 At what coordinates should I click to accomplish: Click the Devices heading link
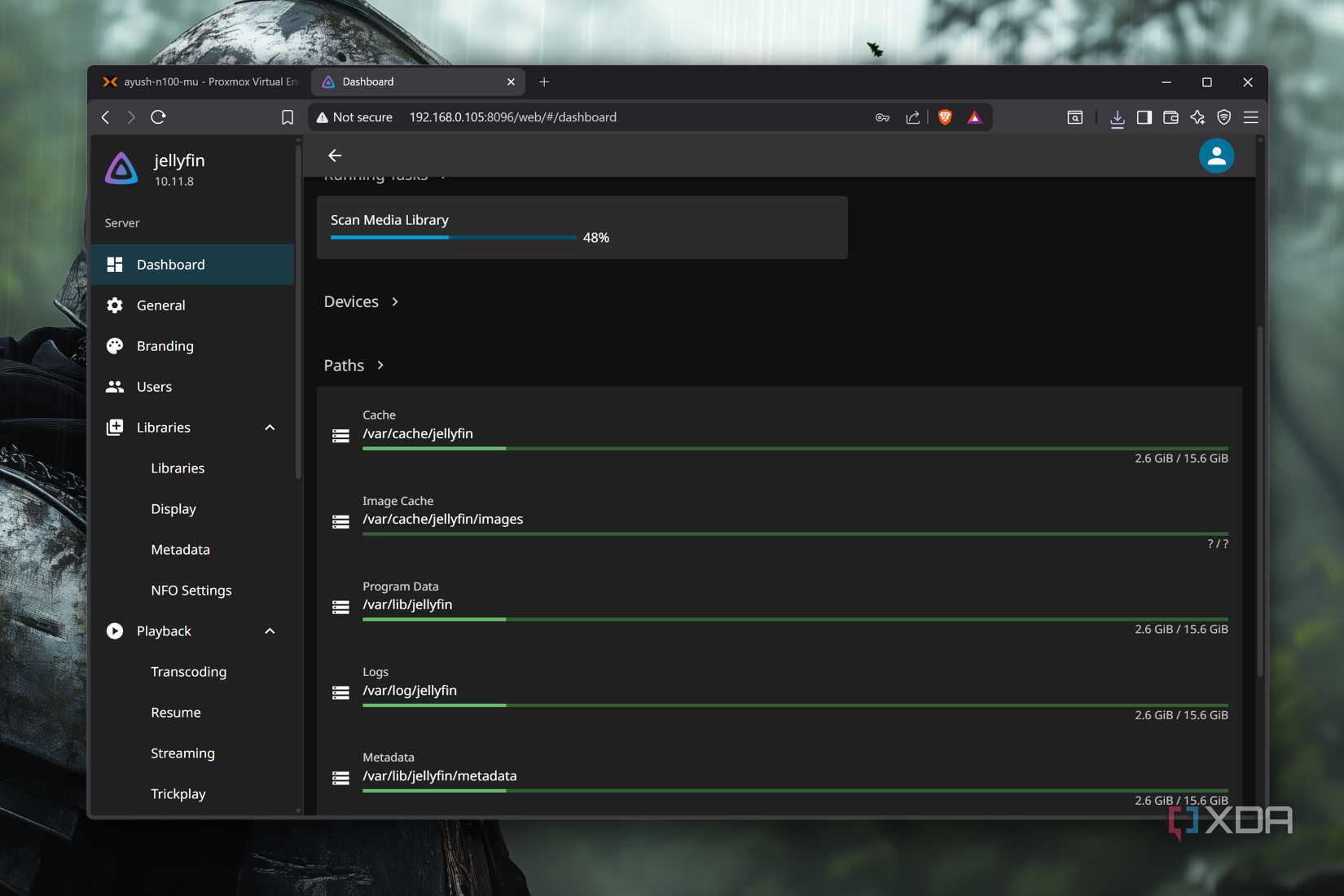click(351, 301)
